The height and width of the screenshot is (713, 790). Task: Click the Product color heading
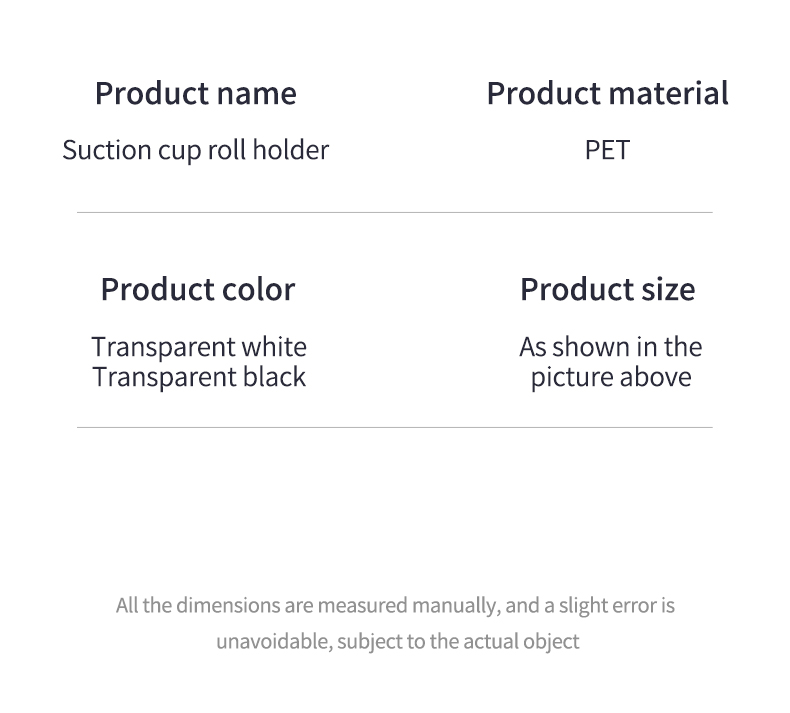point(198,290)
